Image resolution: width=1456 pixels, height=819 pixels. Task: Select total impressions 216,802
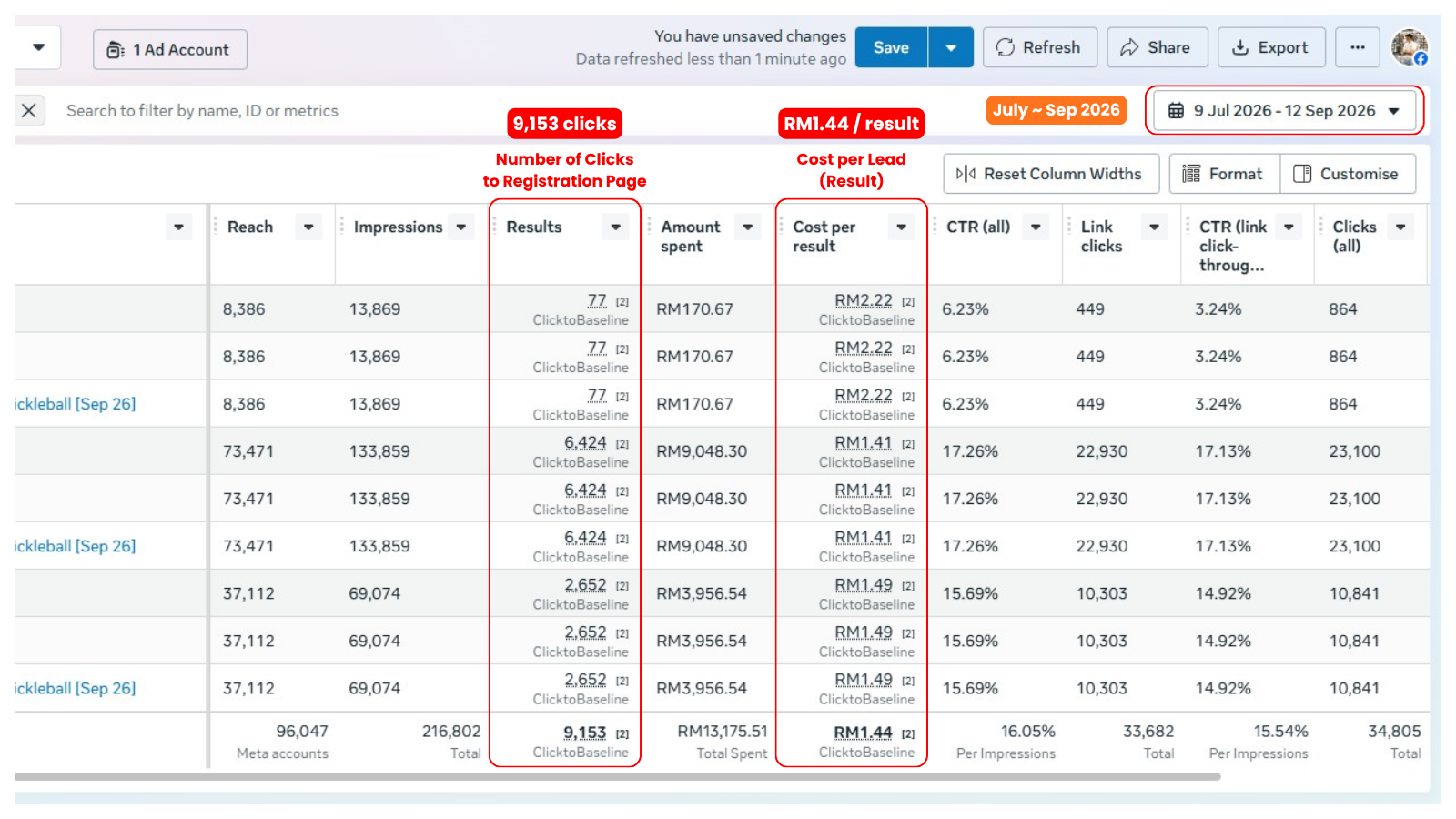[x=451, y=731]
